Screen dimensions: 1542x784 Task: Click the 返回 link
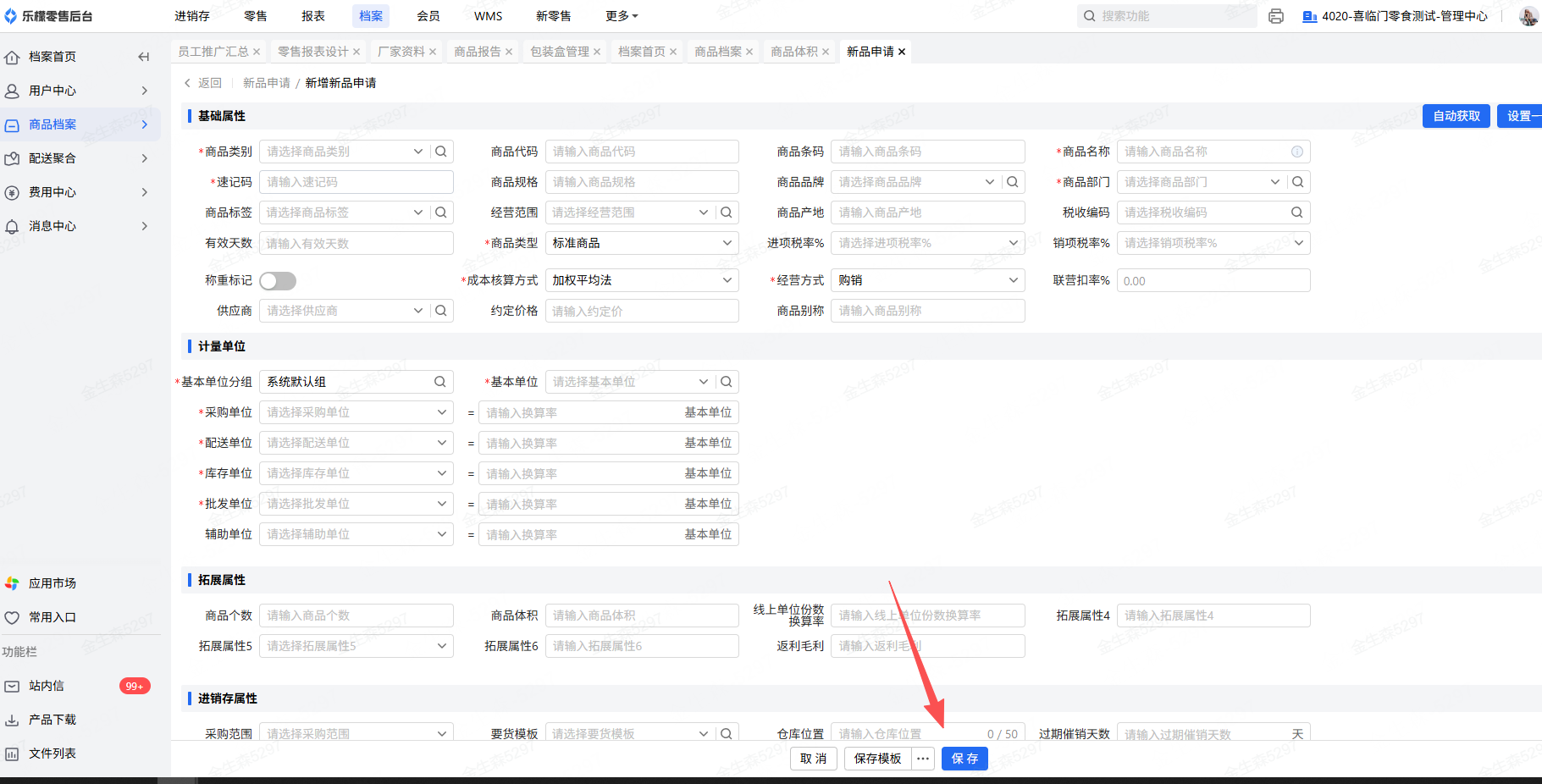point(203,83)
